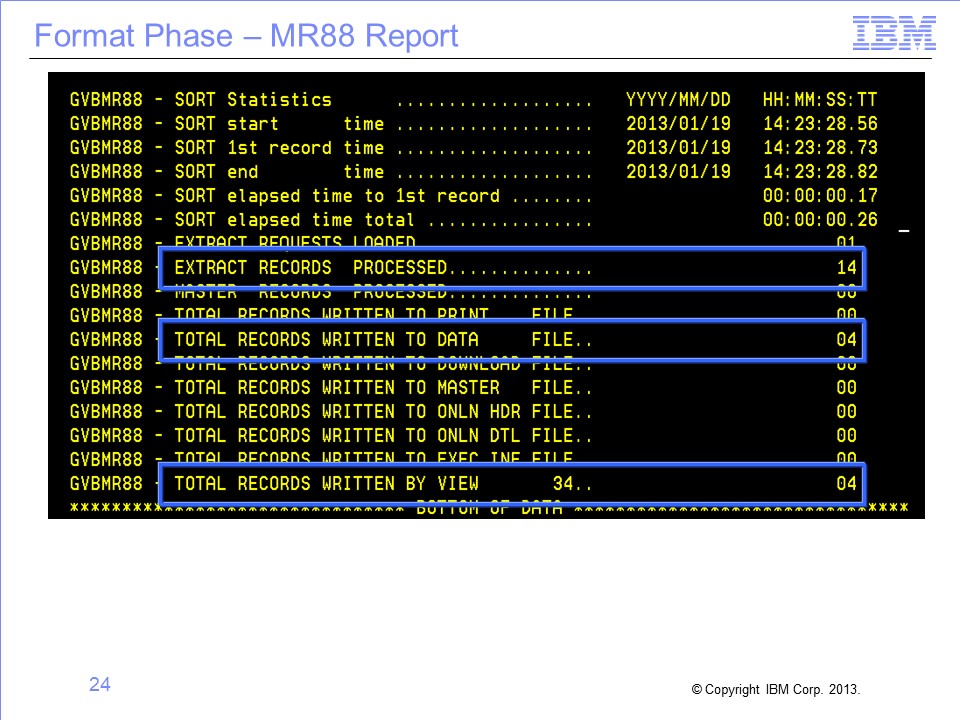Image resolution: width=960 pixels, height=720 pixels.
Task: Select the elapsed value 00:00:00.26
Action: [820, 220]
